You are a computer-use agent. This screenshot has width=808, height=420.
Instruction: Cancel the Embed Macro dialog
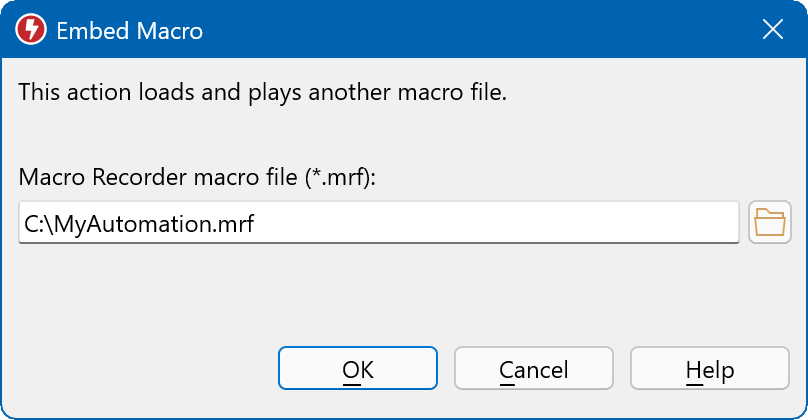click(533, 369)
